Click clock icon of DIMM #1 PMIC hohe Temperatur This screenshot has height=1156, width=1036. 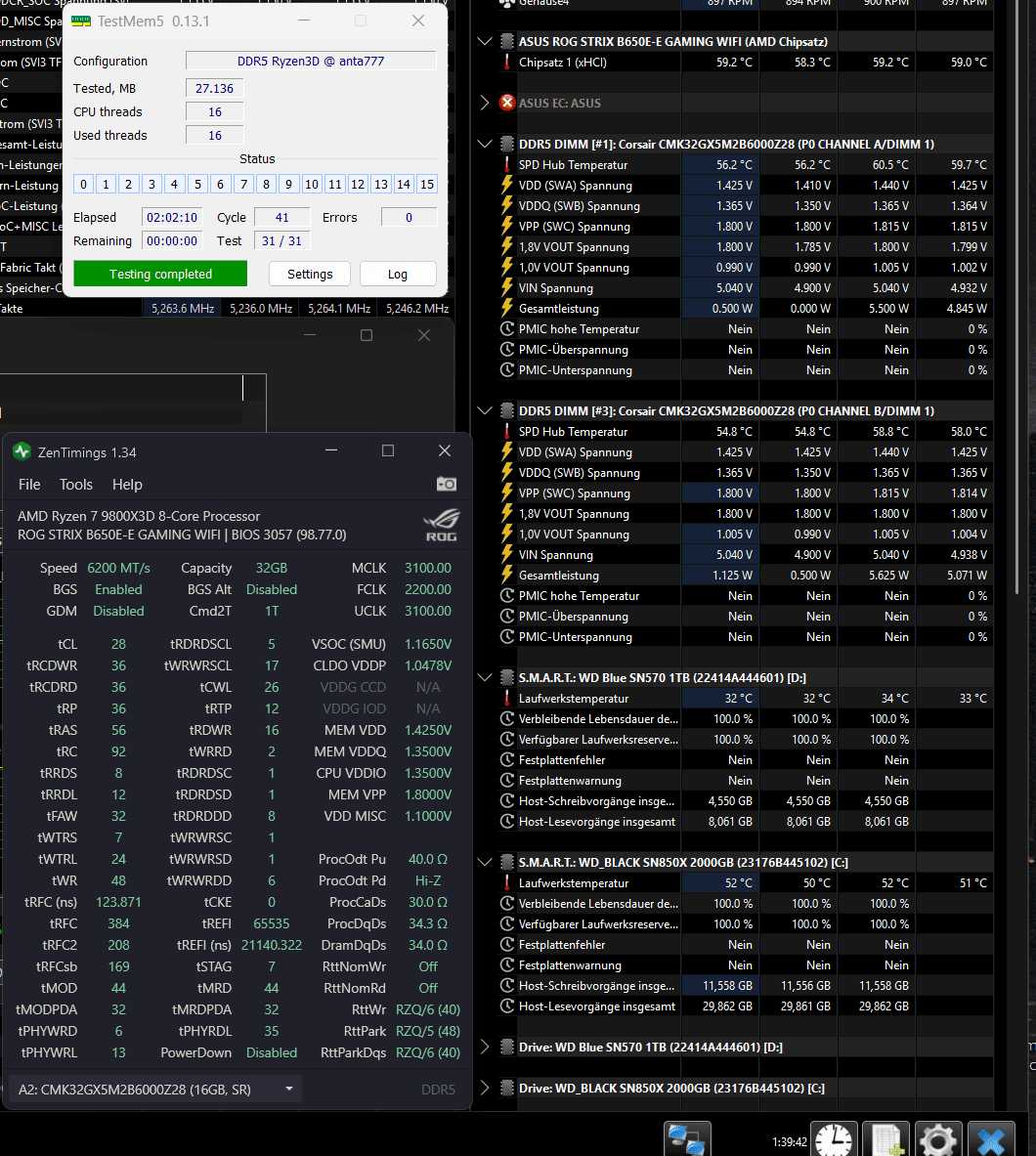point(506,328)
